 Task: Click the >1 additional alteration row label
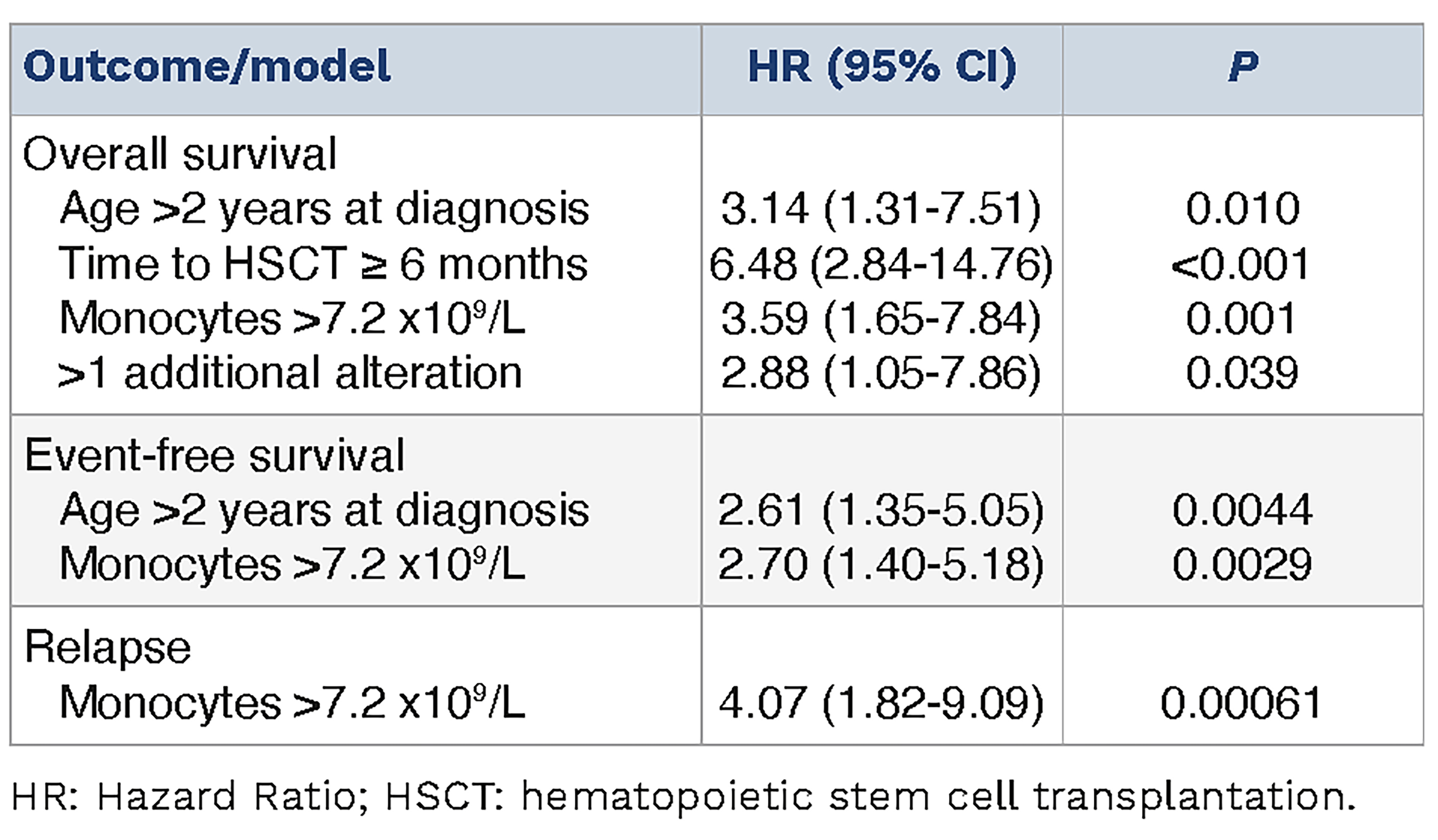click(x=290, y=373)
